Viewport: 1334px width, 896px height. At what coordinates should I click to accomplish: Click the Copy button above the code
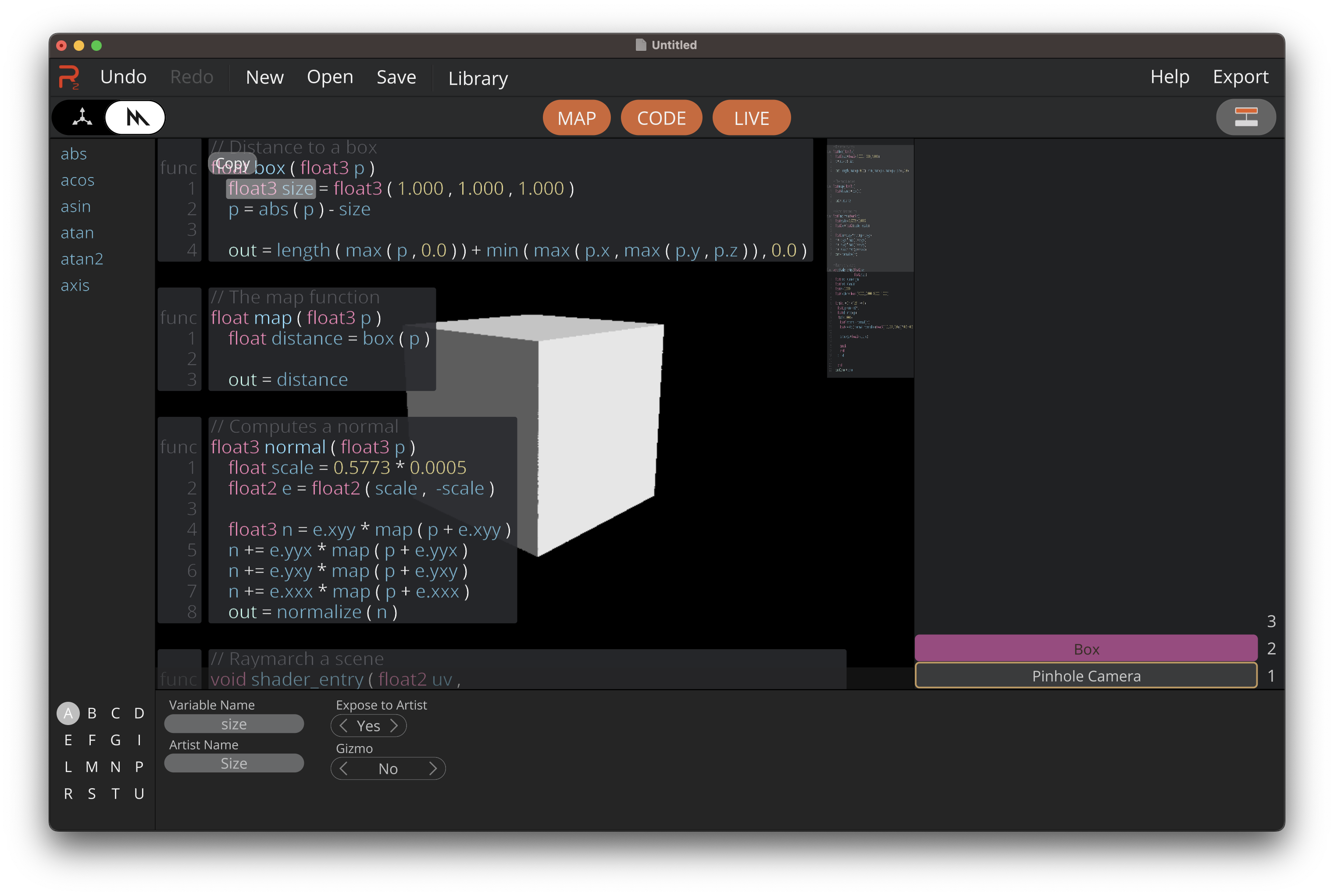click(x=232, y=164)
